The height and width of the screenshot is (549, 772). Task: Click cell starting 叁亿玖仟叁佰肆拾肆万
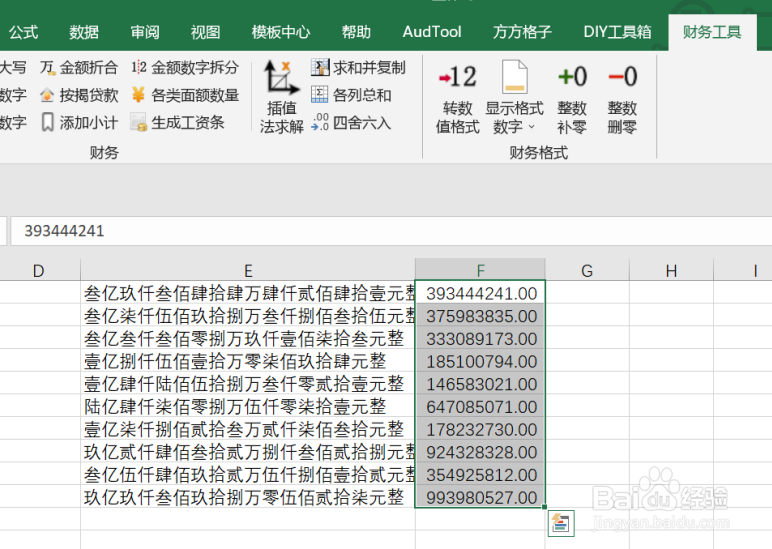(x=248, y=293)
